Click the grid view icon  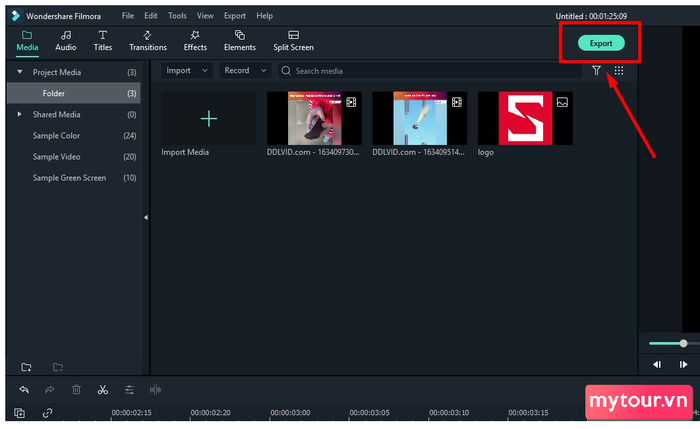click(619, 71)
